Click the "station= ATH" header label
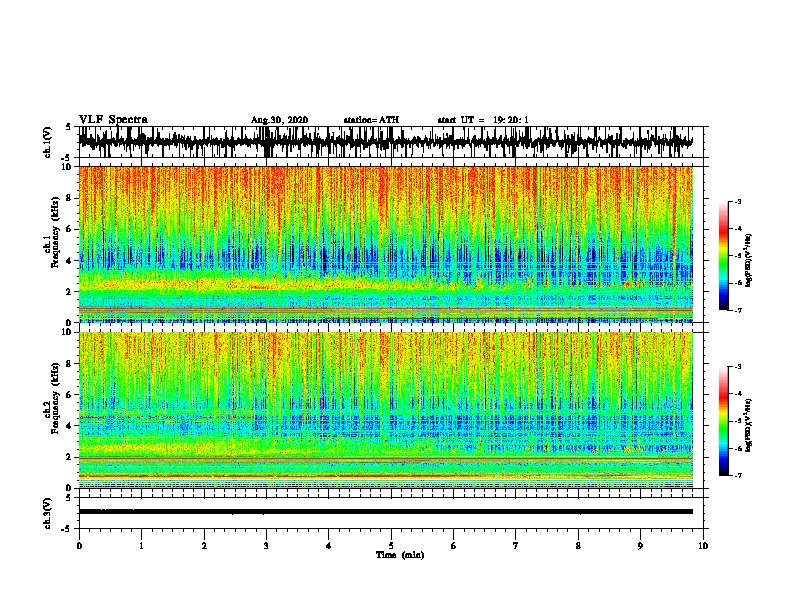Screen dimensions: 792x612 coord(371,120)
